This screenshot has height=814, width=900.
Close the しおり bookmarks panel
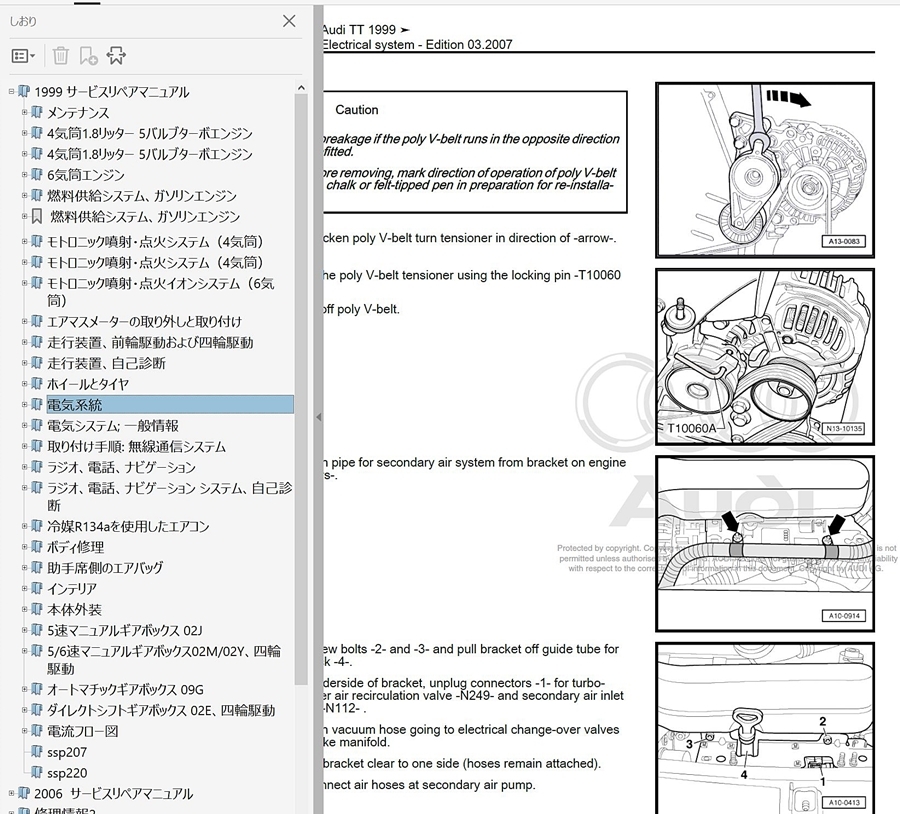pos(289,21)
